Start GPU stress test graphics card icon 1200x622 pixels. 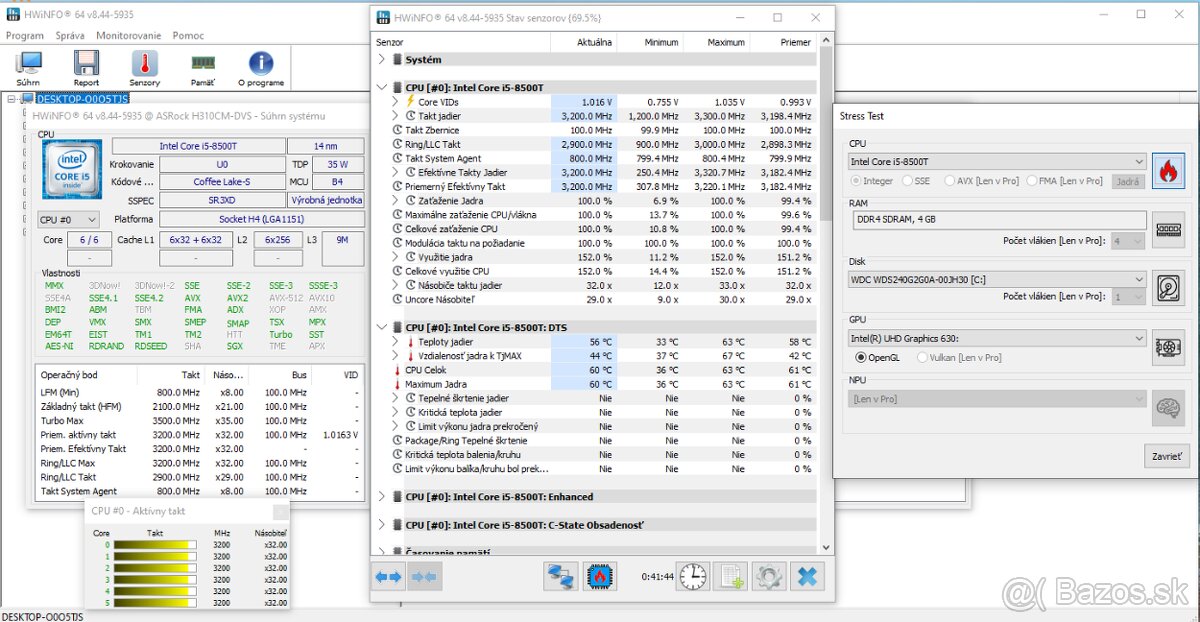[x=1168, y=347]
